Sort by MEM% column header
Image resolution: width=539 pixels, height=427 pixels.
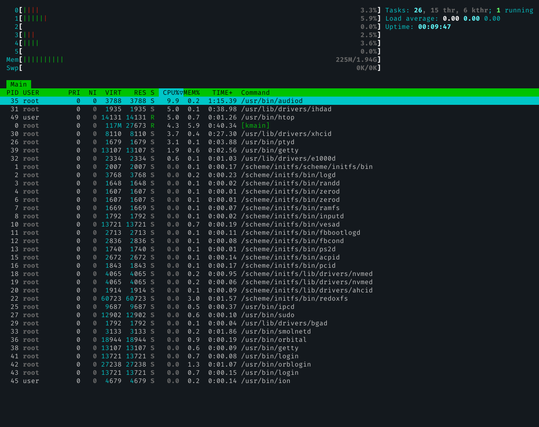point(191,92)
